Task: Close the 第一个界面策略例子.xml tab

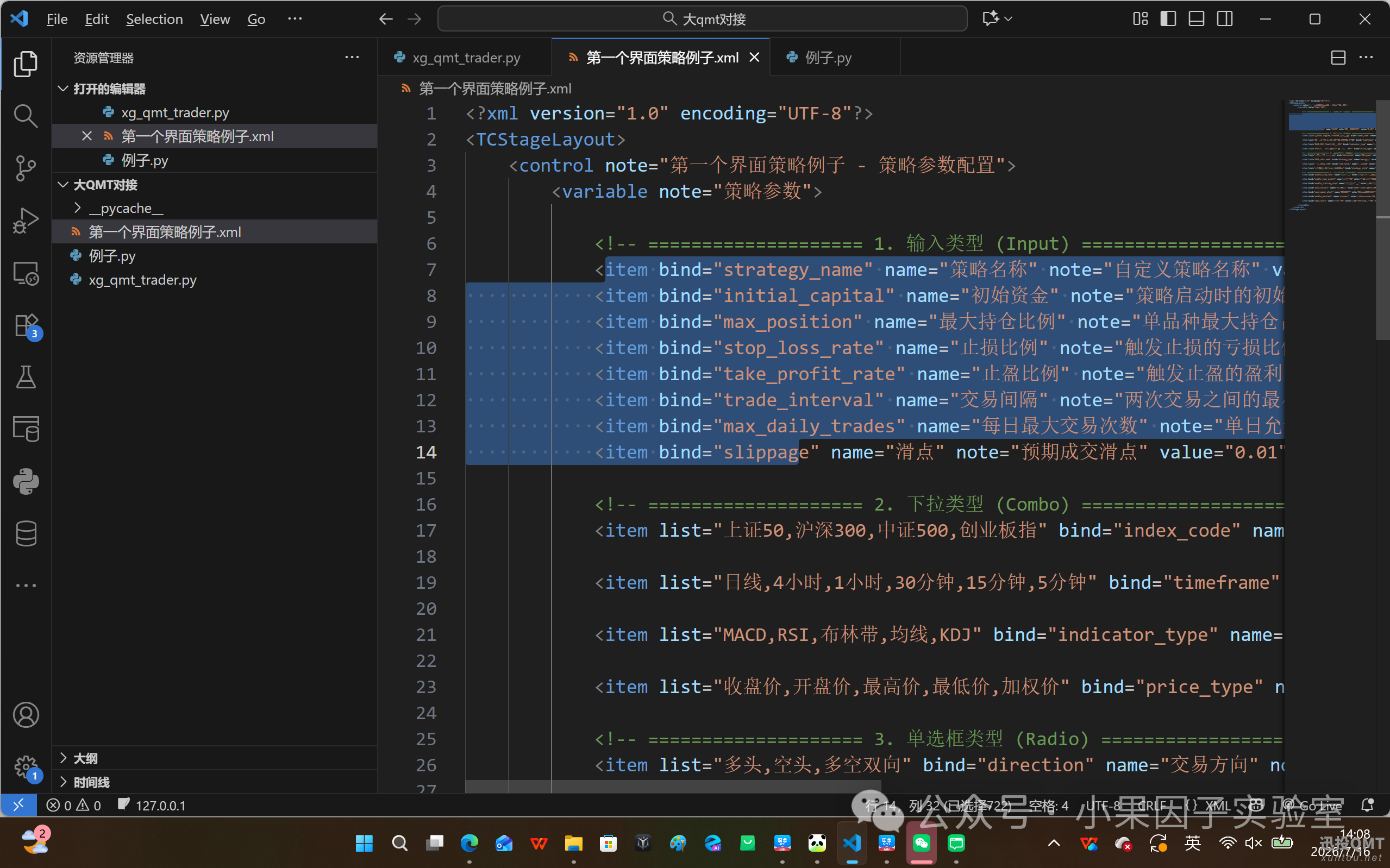Action: click(754, 58)
